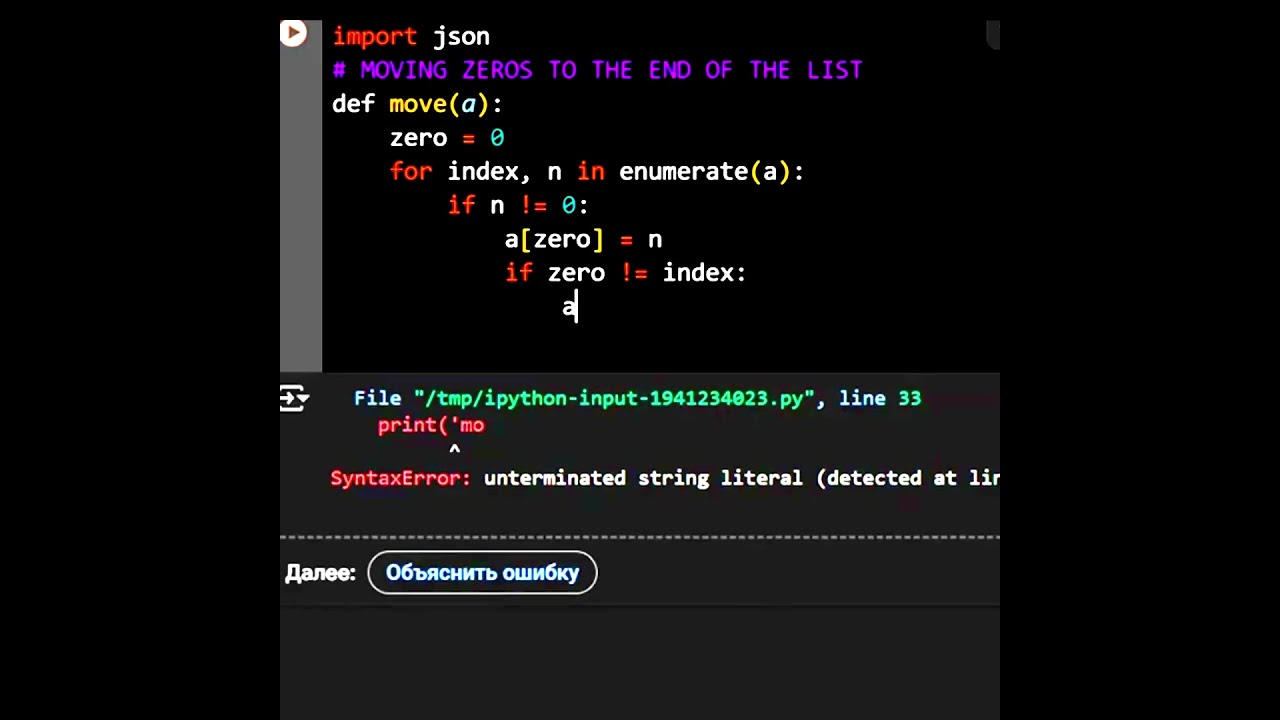Click the MOVING ZEROS comment line
Viewport: 1280px width, 720px height.
point(597,70)
